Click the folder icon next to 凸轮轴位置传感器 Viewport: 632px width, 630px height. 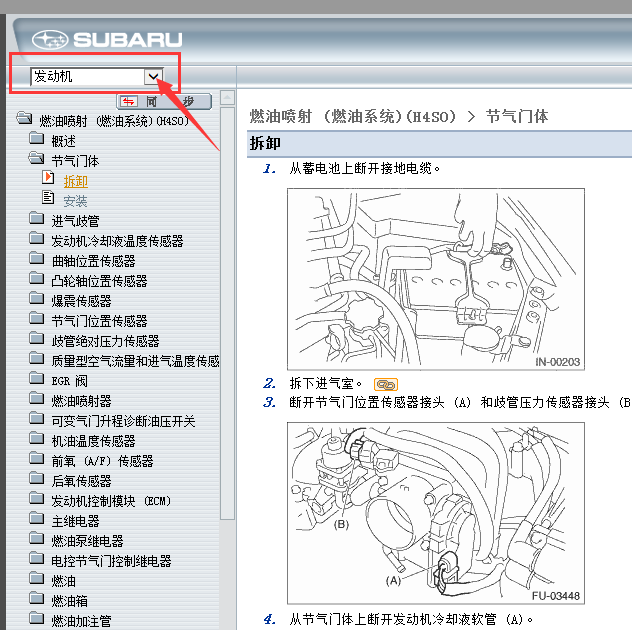[x=36, y=278]
